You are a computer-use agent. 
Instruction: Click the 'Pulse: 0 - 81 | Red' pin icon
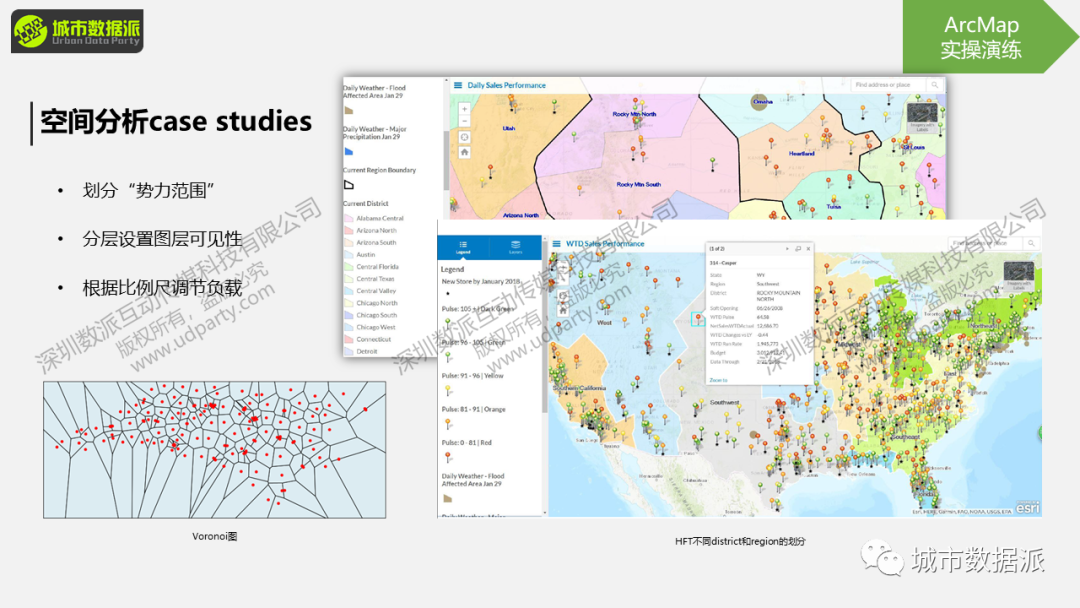pyautogui.click(x=448, y=457)
